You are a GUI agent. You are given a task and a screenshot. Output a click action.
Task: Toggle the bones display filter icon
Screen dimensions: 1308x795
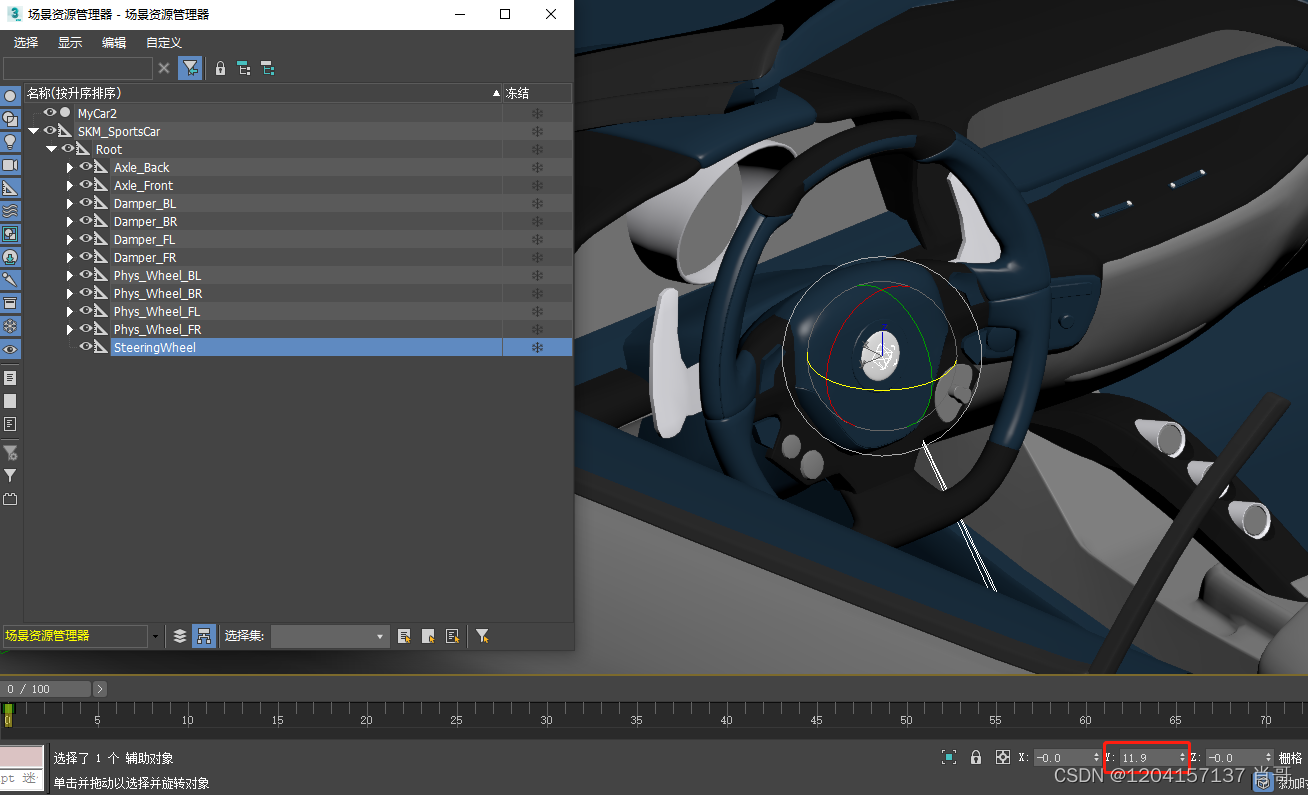(10, 280)
